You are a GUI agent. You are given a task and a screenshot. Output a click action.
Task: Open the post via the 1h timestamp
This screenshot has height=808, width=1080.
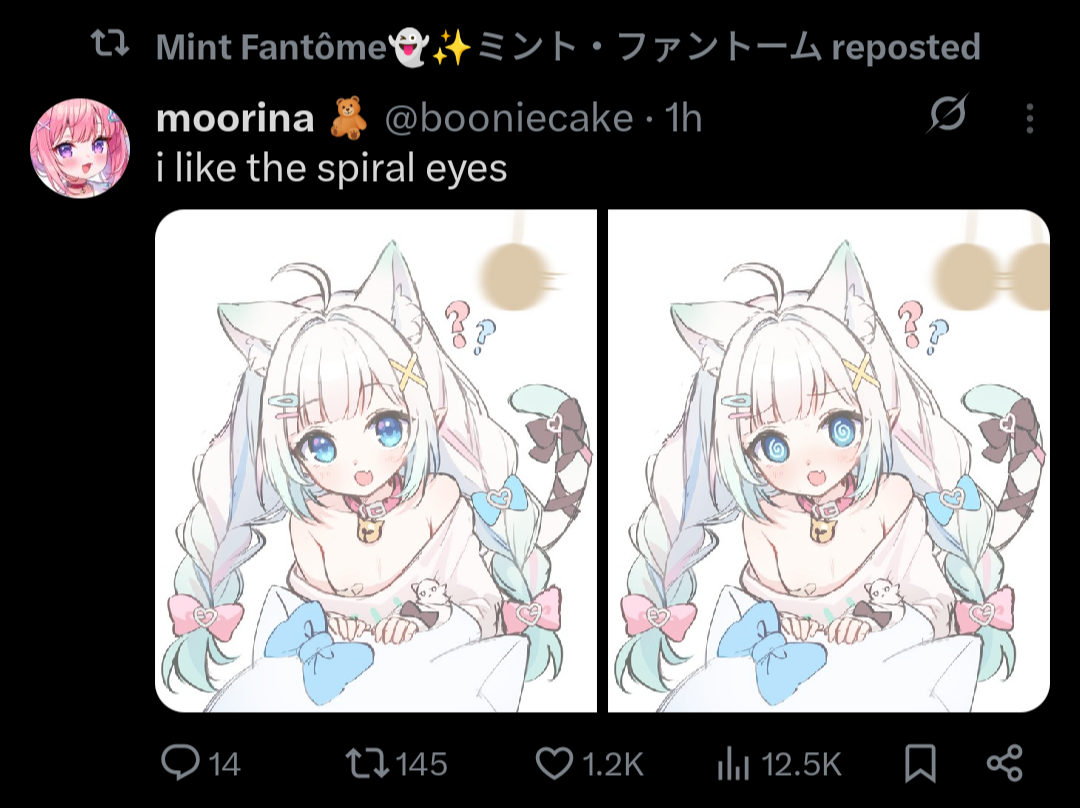coord(685,119)
